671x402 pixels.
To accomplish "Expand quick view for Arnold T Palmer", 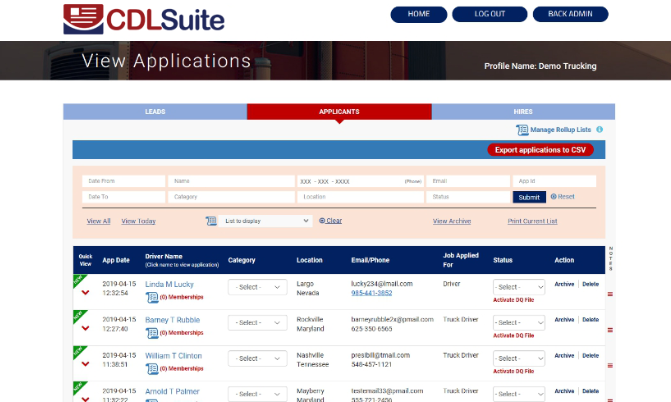I will pos(85,399).
